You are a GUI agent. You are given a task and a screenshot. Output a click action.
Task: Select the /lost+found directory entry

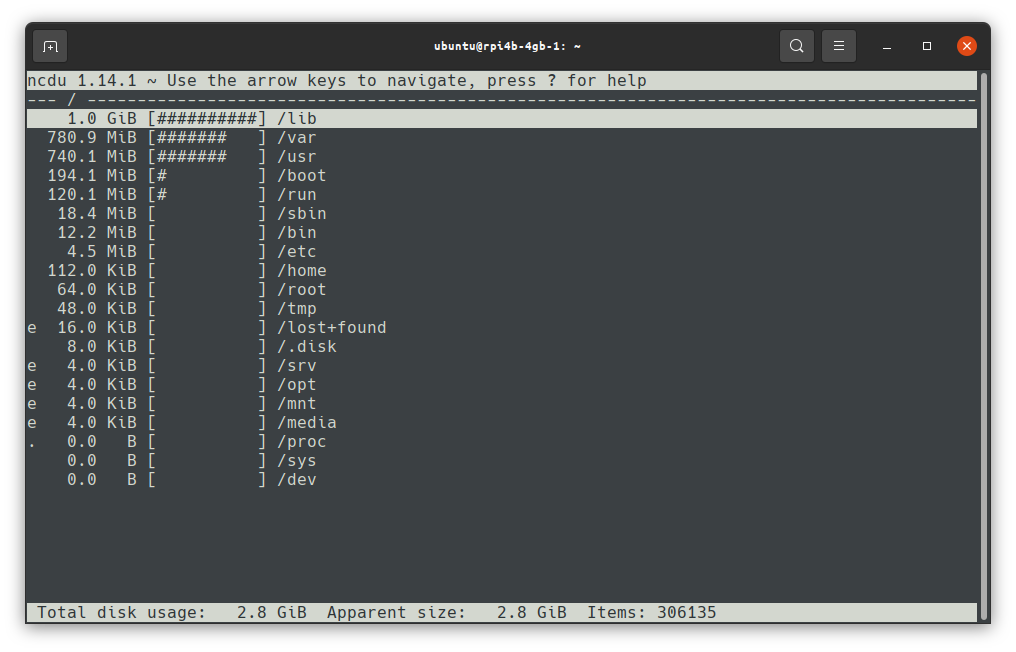[331, 328]
